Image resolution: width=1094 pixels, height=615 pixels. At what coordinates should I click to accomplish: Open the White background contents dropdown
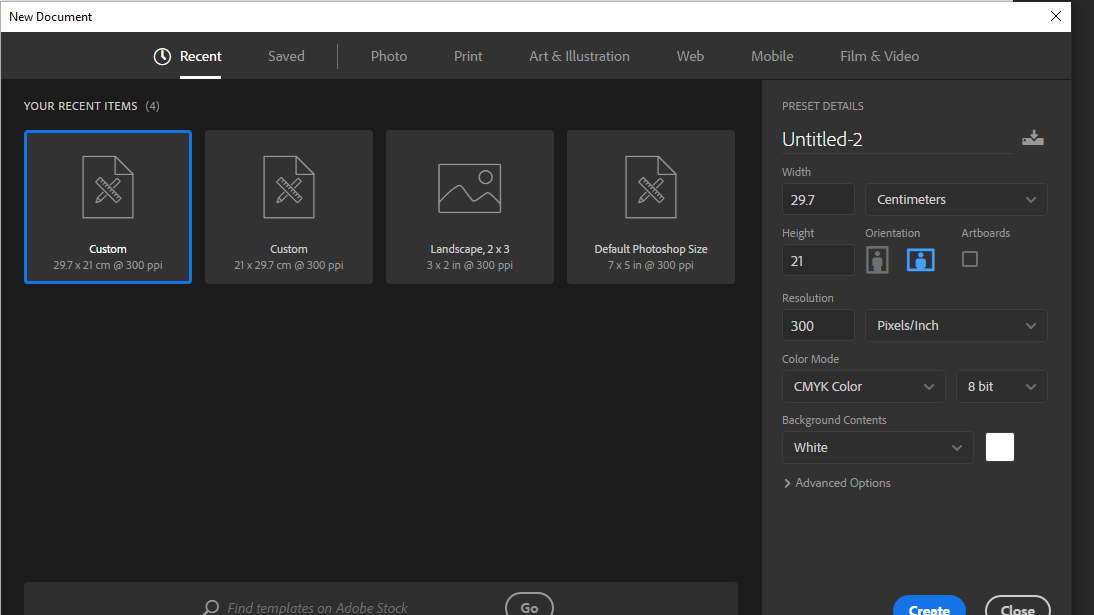click(877, 447)
